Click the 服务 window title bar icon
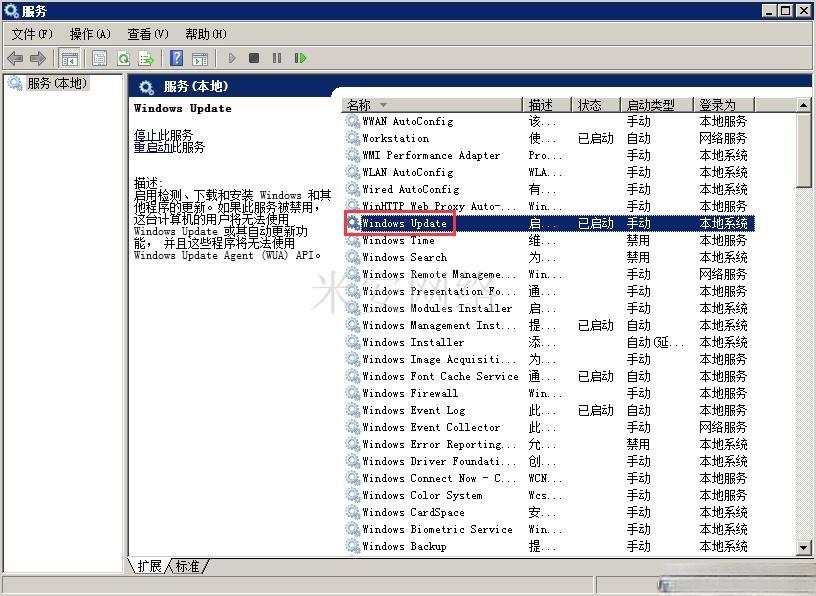 coord(11,10)
